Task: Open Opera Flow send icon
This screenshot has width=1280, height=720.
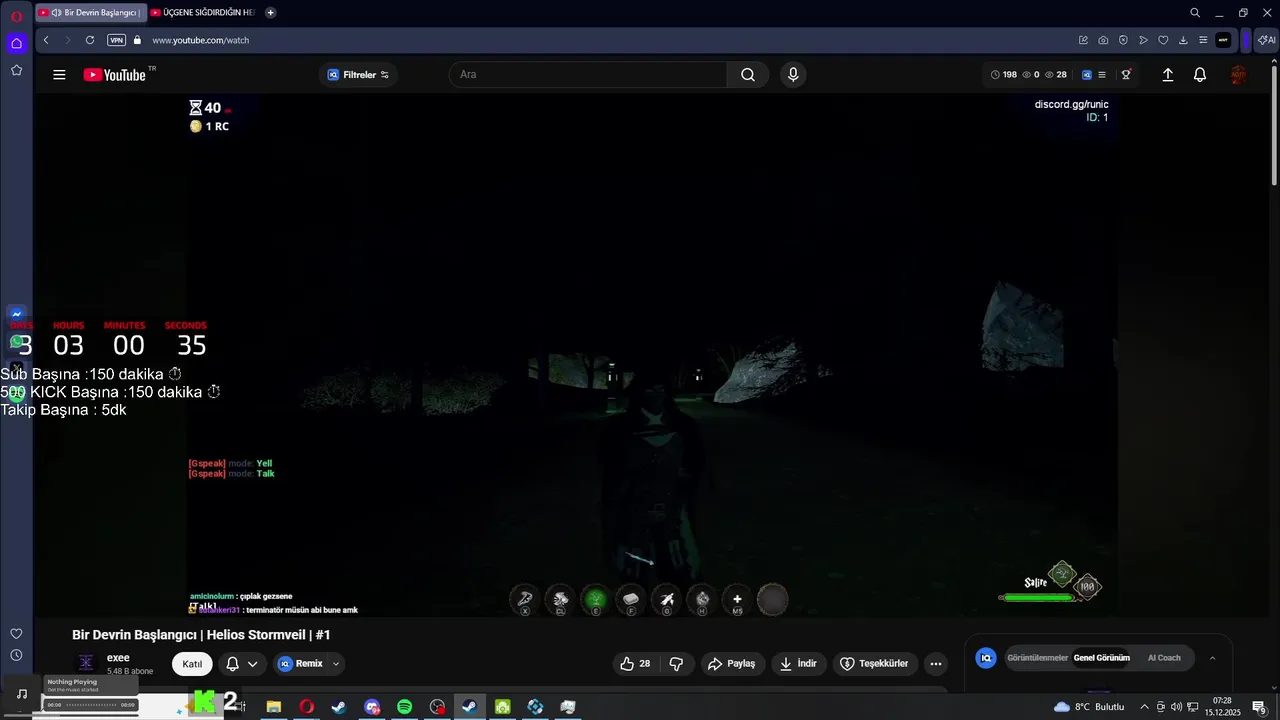Action: (1143, 40)
